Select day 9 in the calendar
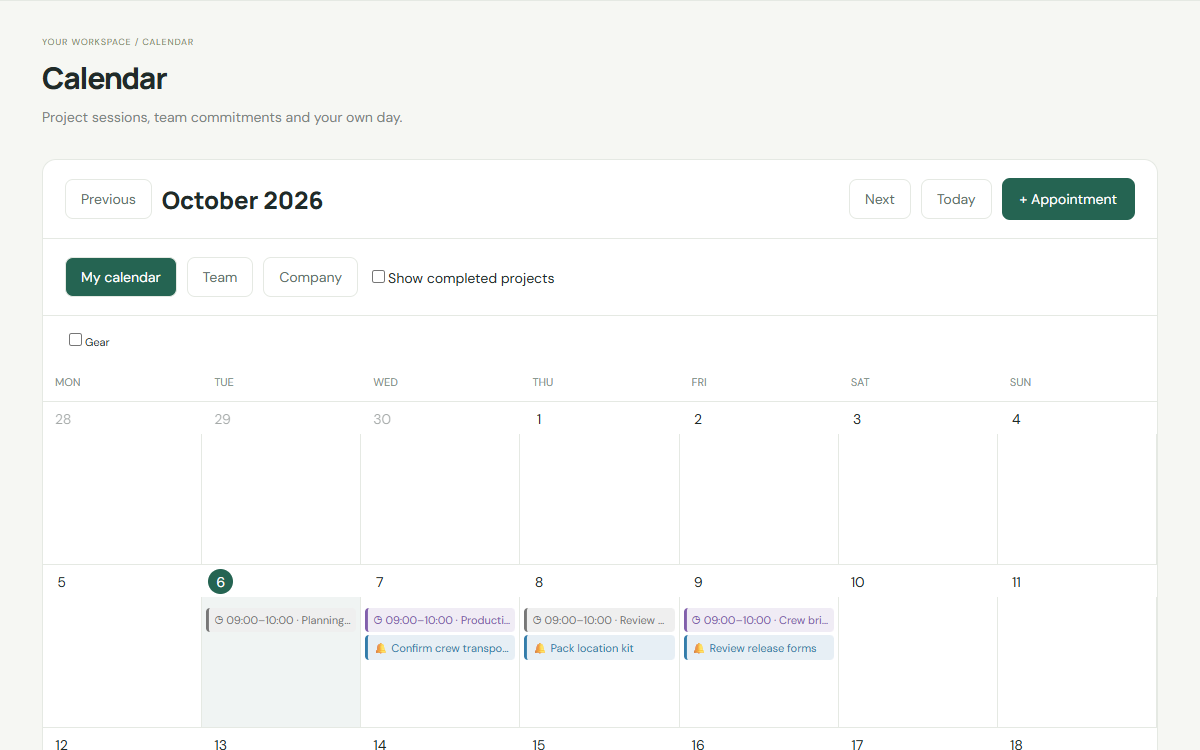This screenshot has height=750, width=1200. coord(698,582)
